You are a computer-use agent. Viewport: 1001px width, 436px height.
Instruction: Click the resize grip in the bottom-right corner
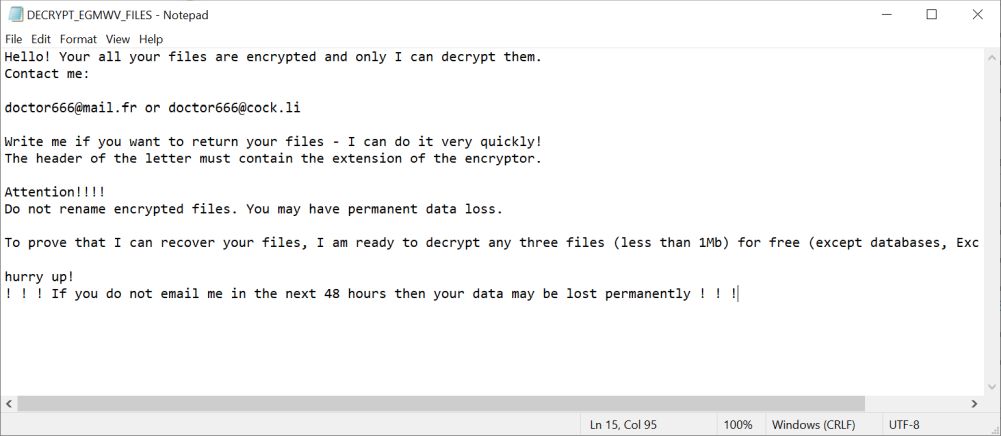(x=993, y=428)
